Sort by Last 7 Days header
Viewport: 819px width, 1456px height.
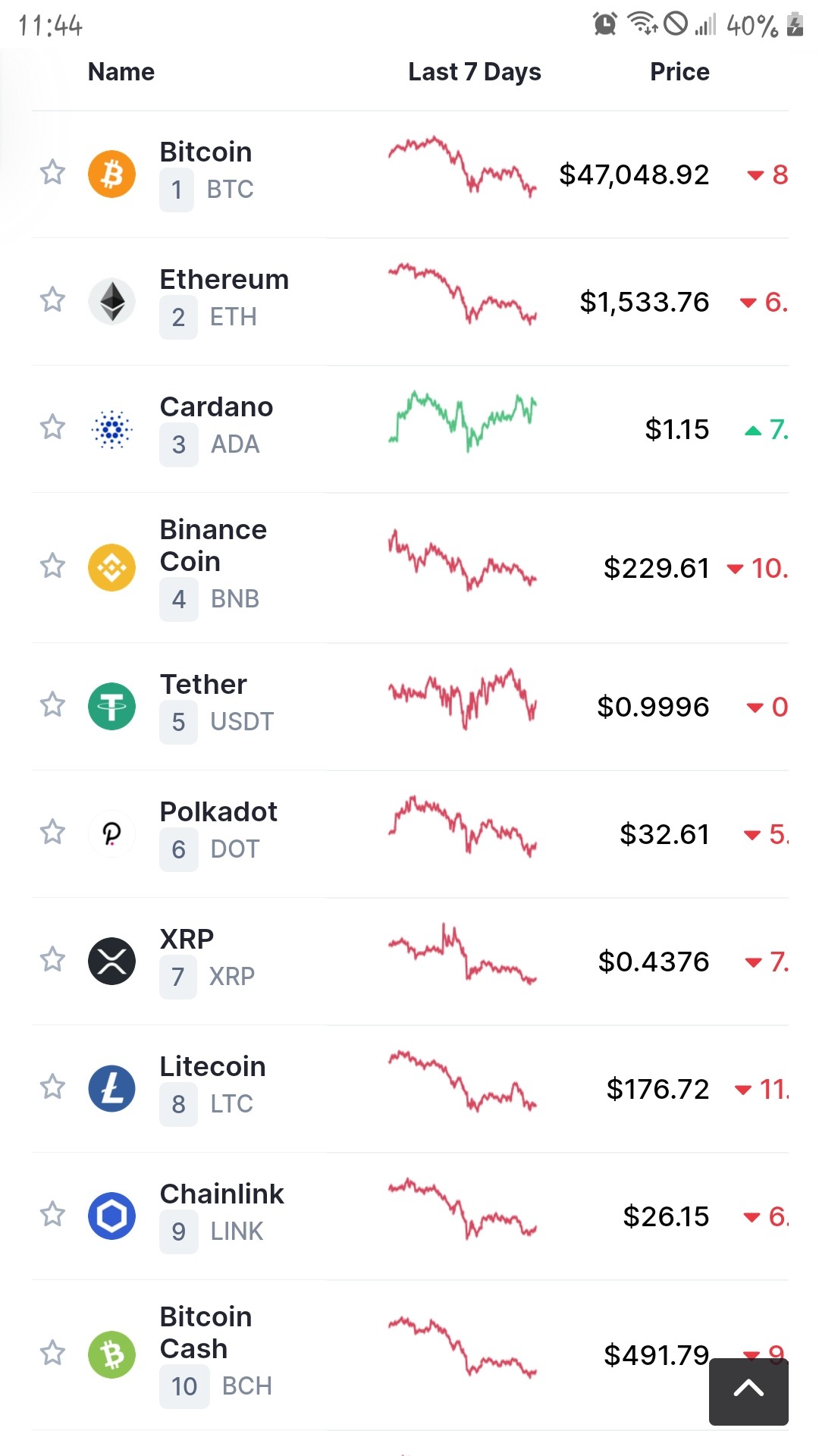tap(475, 72)
